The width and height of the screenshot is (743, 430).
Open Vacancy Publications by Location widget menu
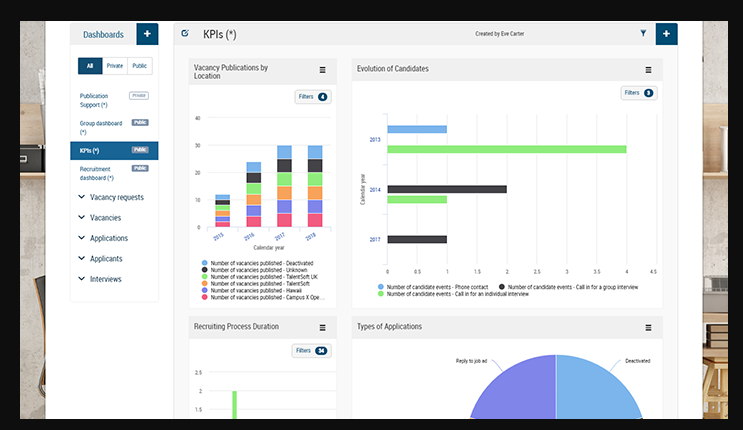[322, 70]
